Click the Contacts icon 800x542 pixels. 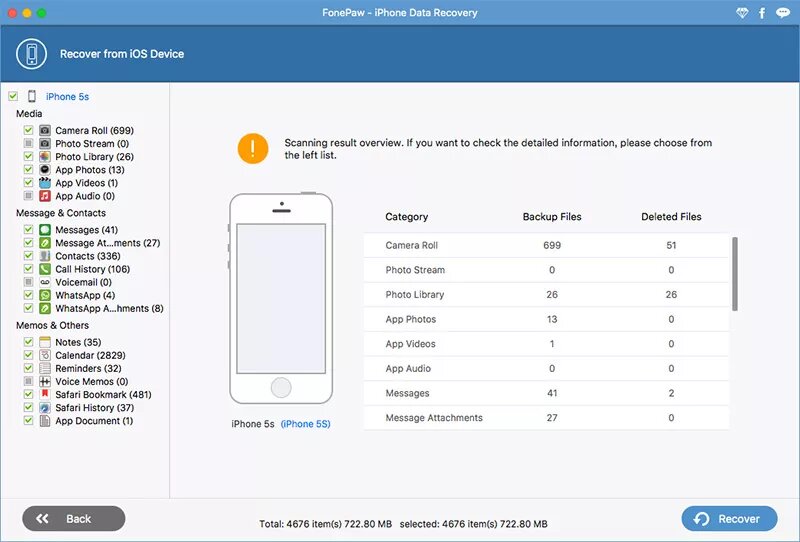click(x=45, y=256)
